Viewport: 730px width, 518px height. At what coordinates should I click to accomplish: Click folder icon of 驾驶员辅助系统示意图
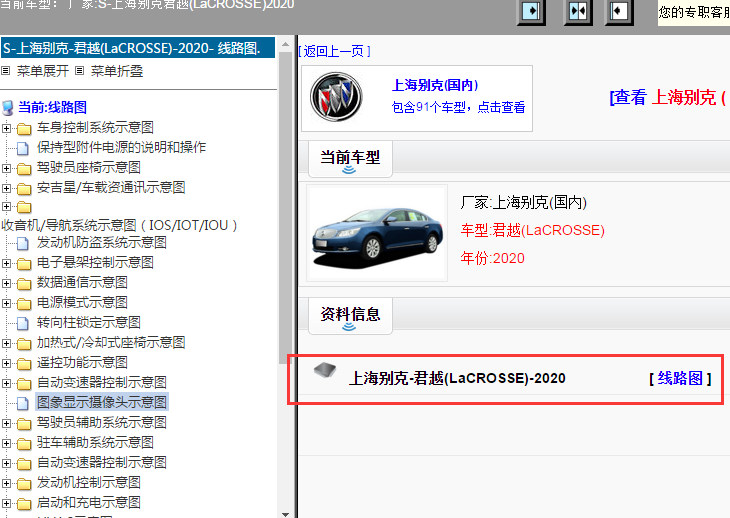[x=24, y=424]
